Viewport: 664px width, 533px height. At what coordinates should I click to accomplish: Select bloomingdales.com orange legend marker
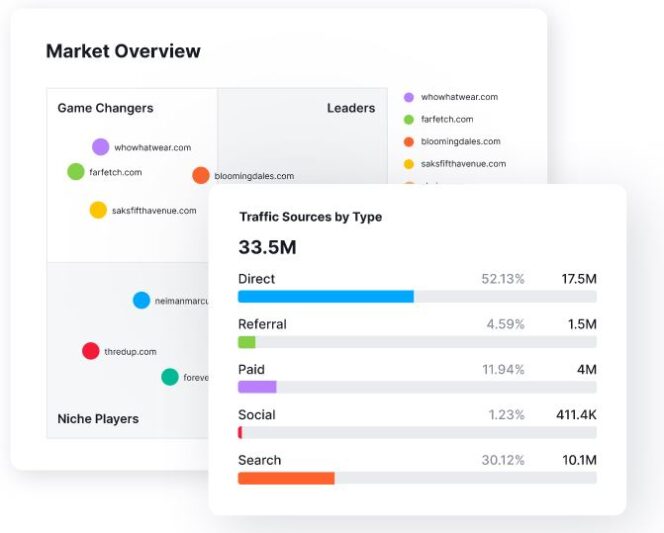coord(409,142)
